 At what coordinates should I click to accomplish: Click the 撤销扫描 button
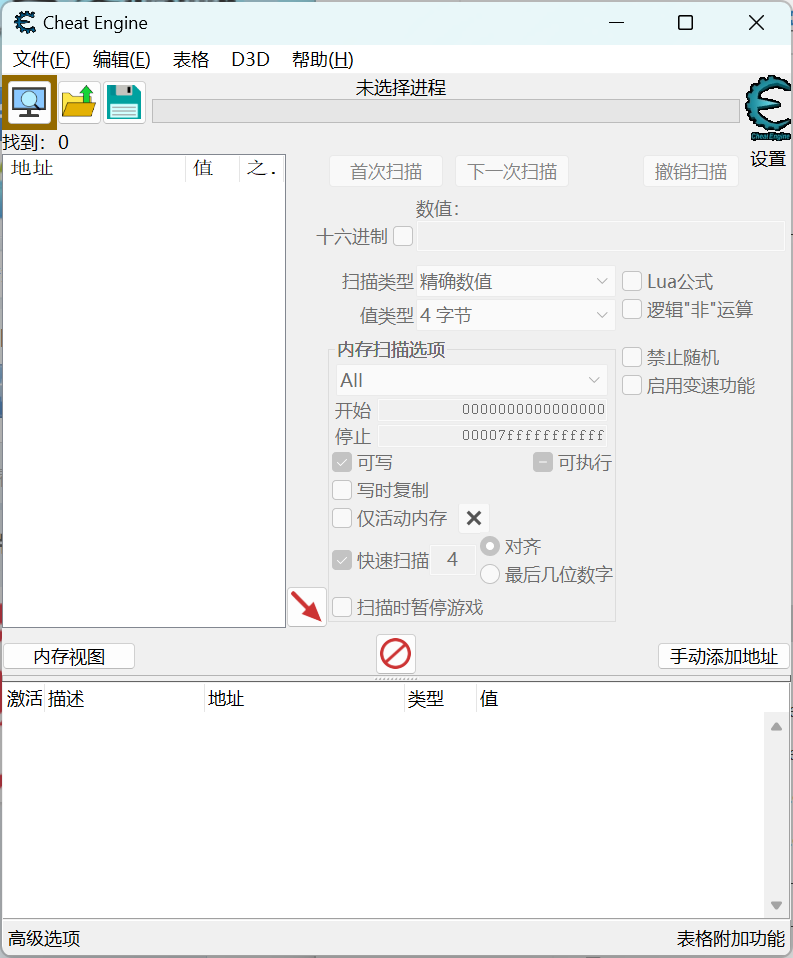(691, 171)
